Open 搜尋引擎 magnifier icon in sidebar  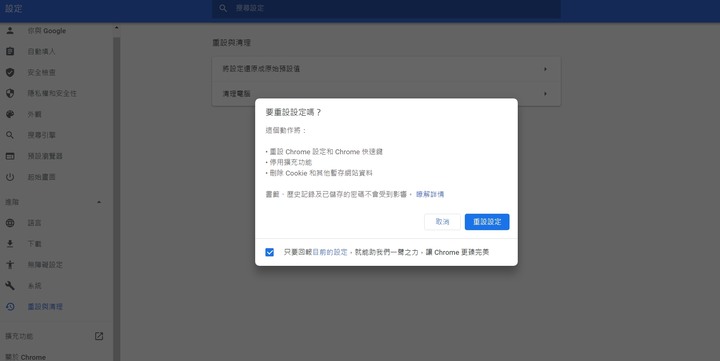(10, 135)
